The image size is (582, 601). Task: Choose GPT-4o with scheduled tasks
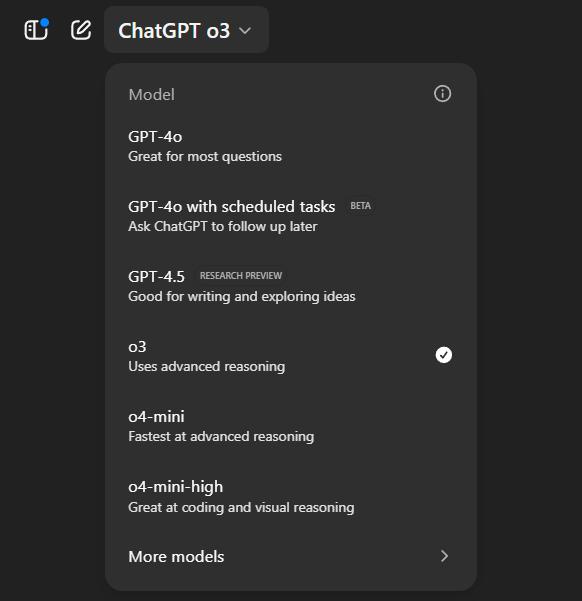[290, 216]
